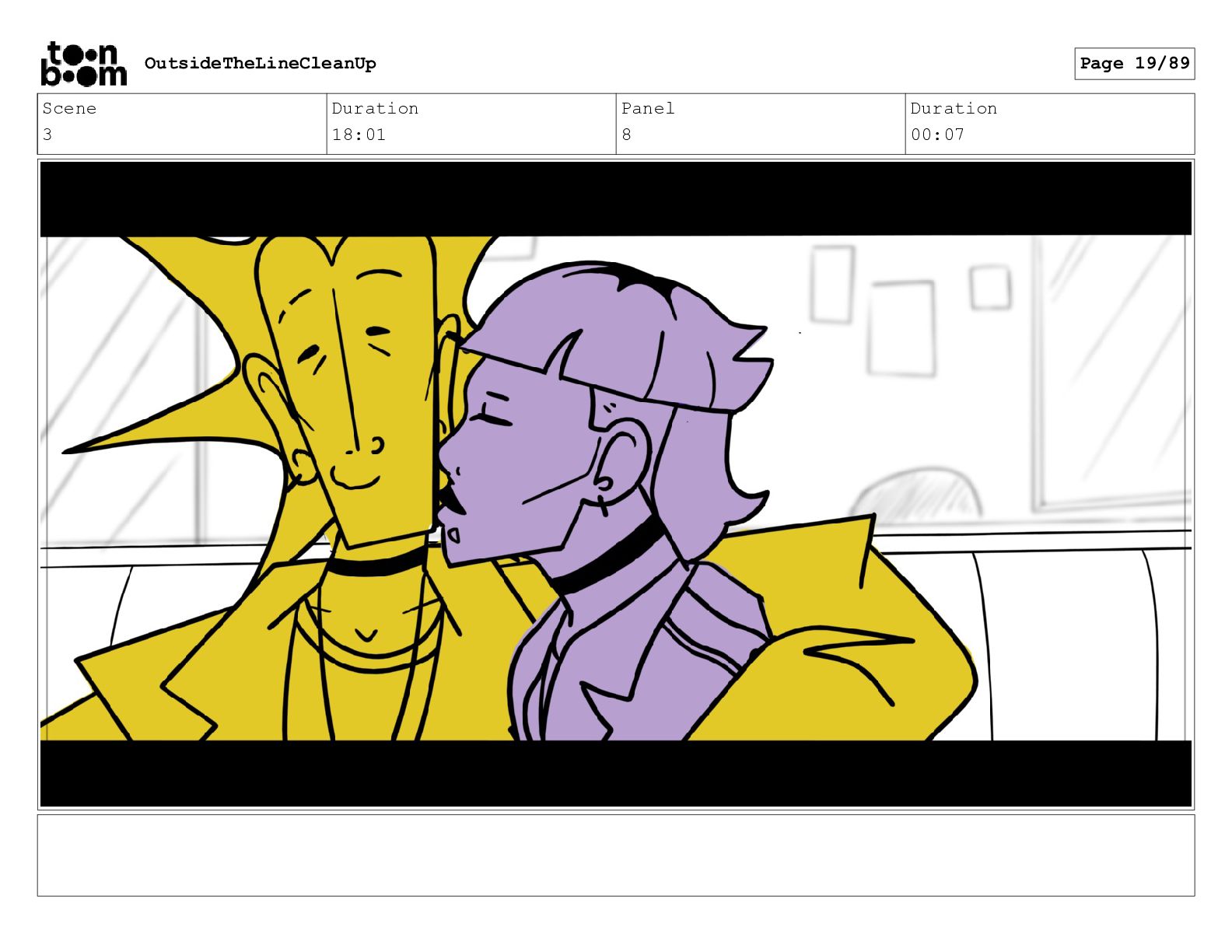
Task: Click the purple character's ear with earring
Action: tap(624, 460)
